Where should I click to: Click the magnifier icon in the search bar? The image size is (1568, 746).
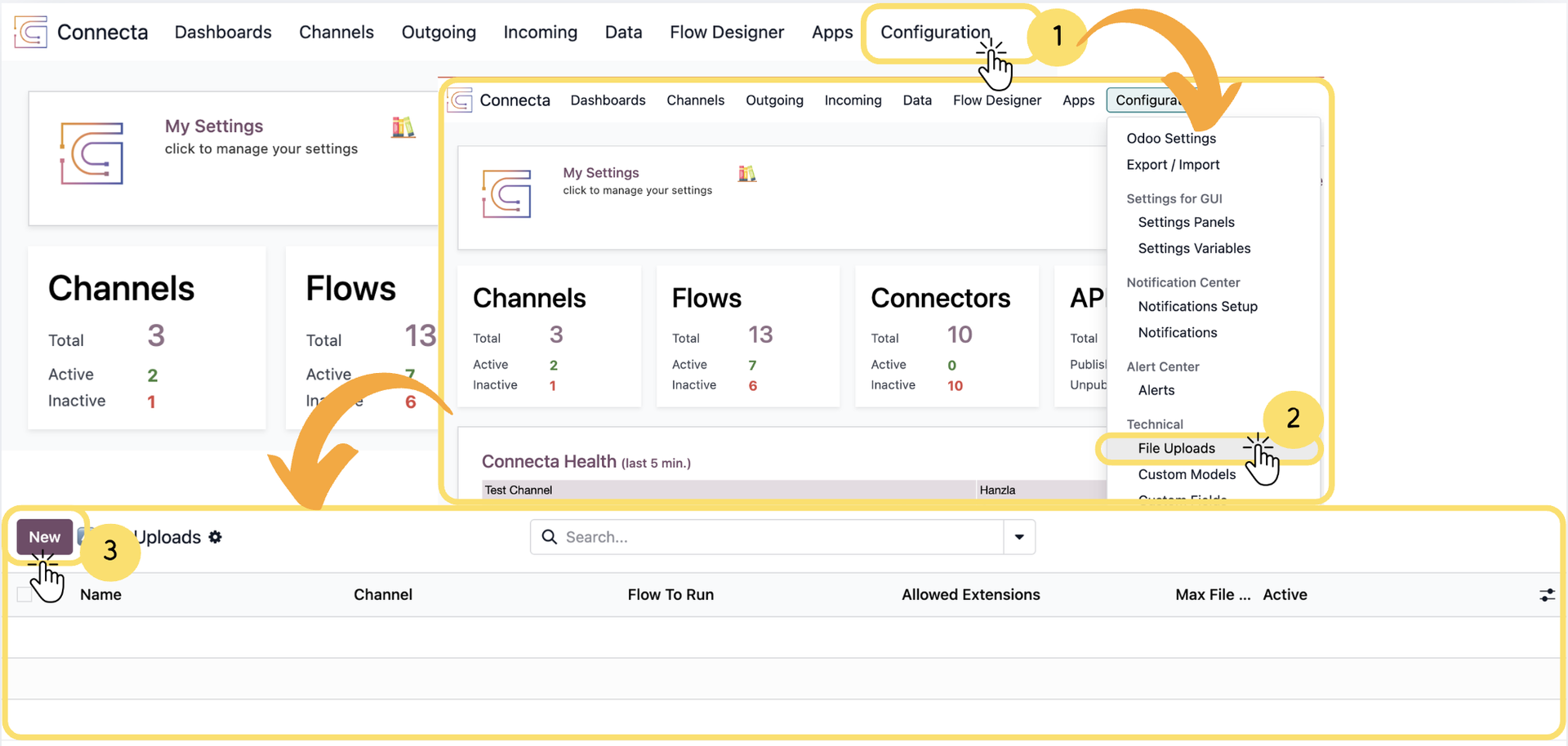click(x=550, y=537)
